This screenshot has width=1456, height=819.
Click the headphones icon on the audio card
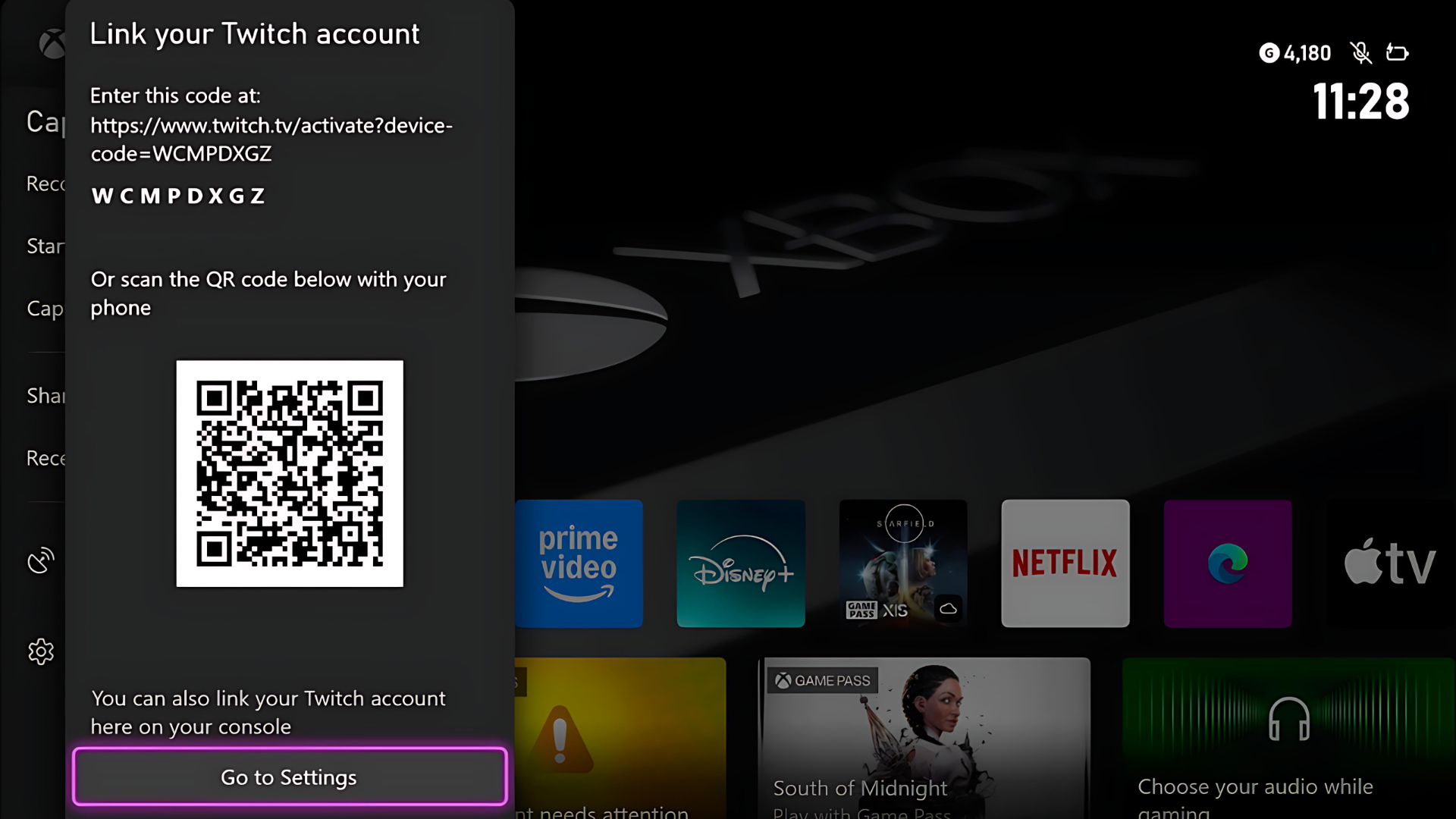pyautogui.click(x=1289, y=718)
